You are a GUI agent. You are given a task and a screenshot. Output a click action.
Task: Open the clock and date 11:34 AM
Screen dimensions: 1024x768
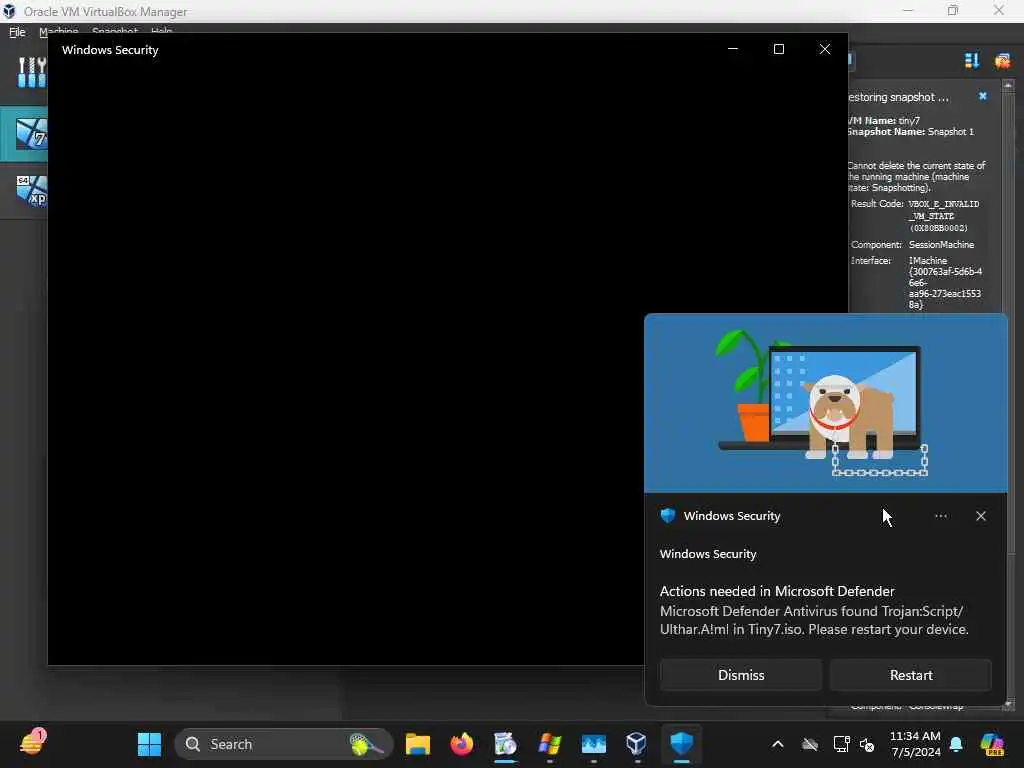(x=915, y=744)
